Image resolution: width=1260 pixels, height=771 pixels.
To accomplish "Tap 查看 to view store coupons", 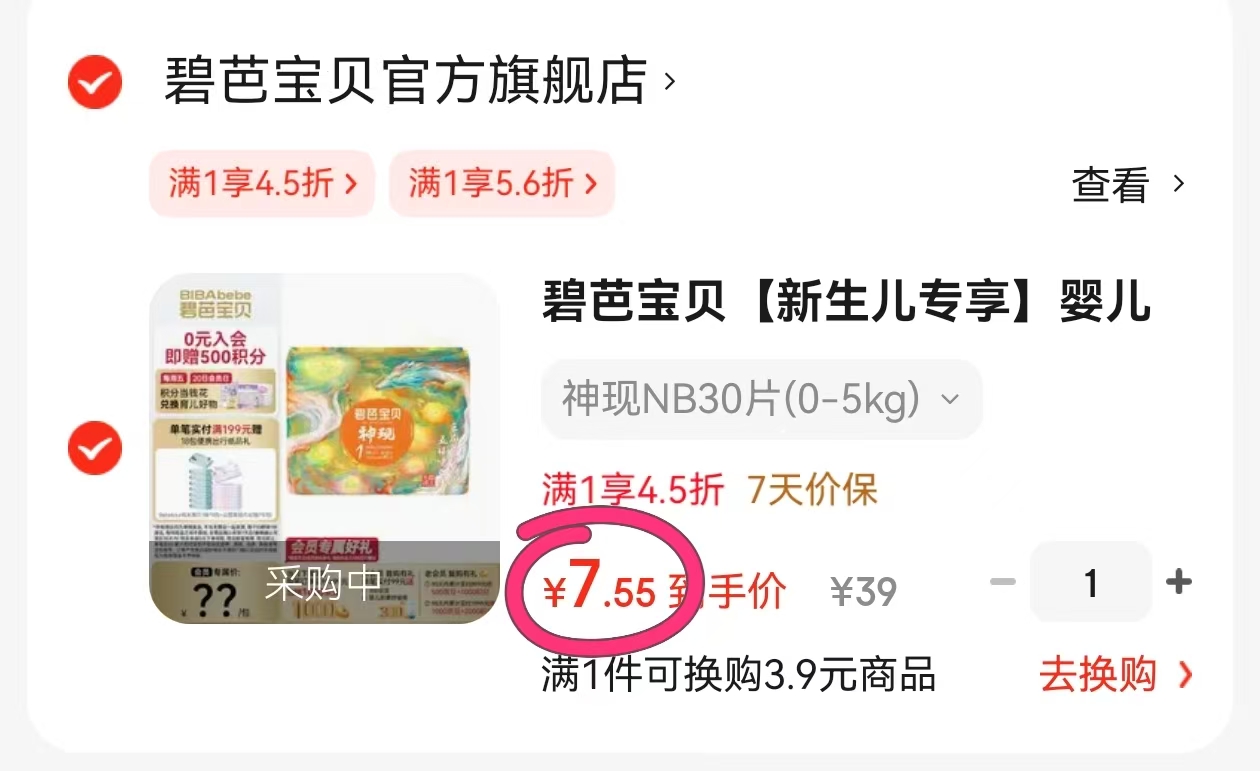I will pos(1110,184).
